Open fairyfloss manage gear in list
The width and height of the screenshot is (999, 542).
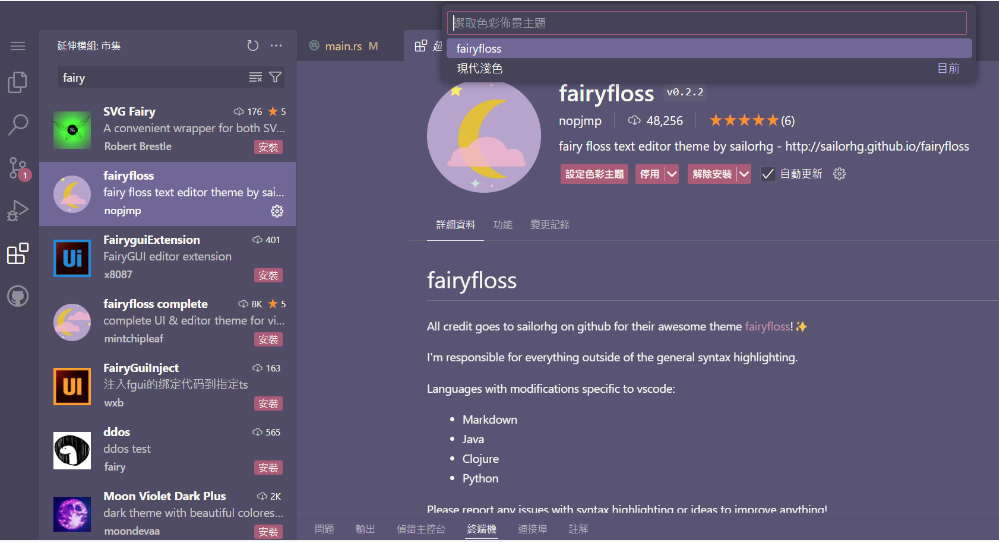pos(277,211)
